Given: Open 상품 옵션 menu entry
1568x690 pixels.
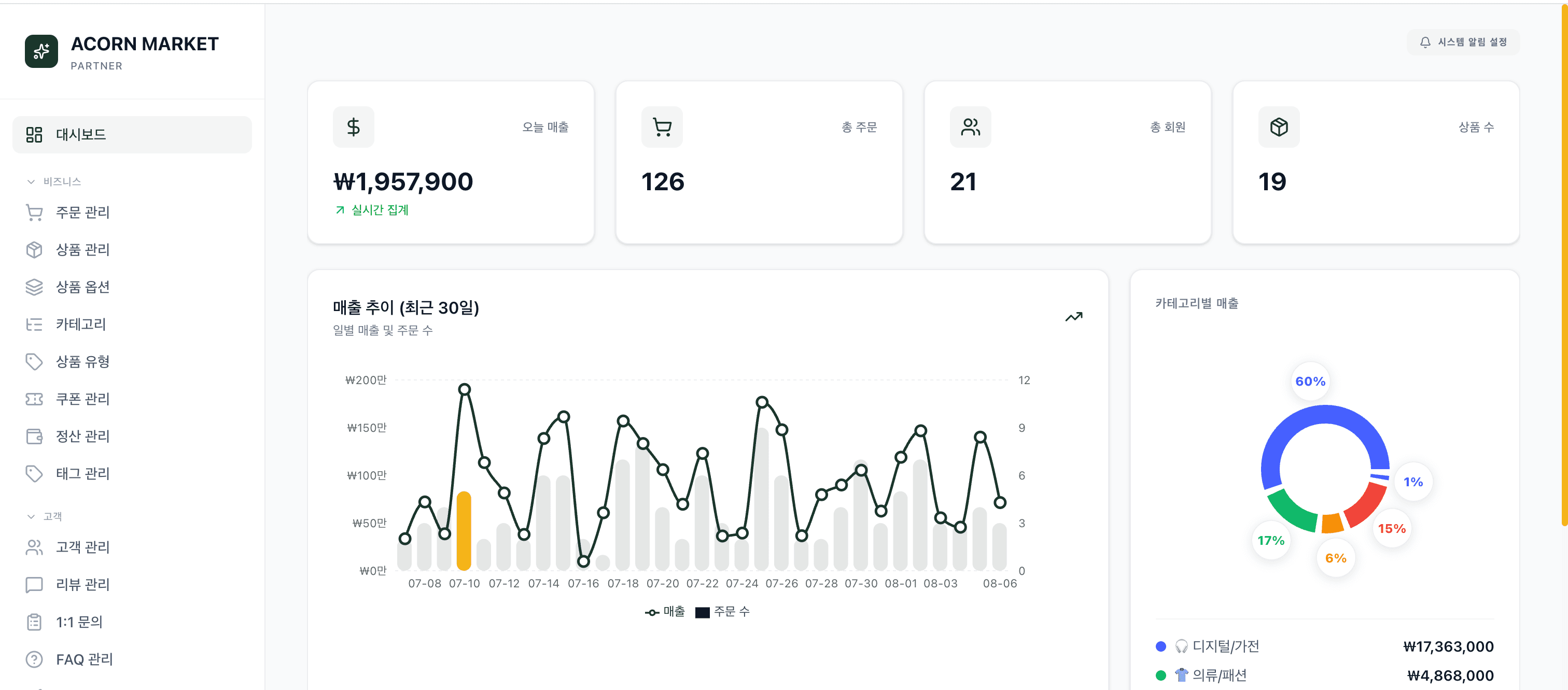Looking at the screenshot, I should [132, 287].
